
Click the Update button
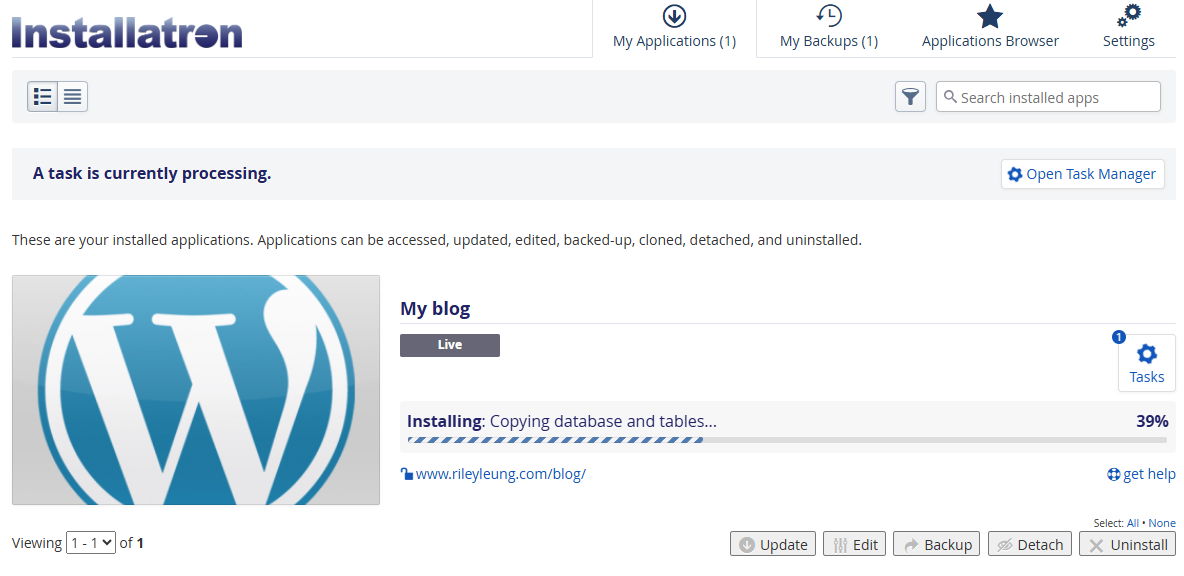(x=773, y=544)
